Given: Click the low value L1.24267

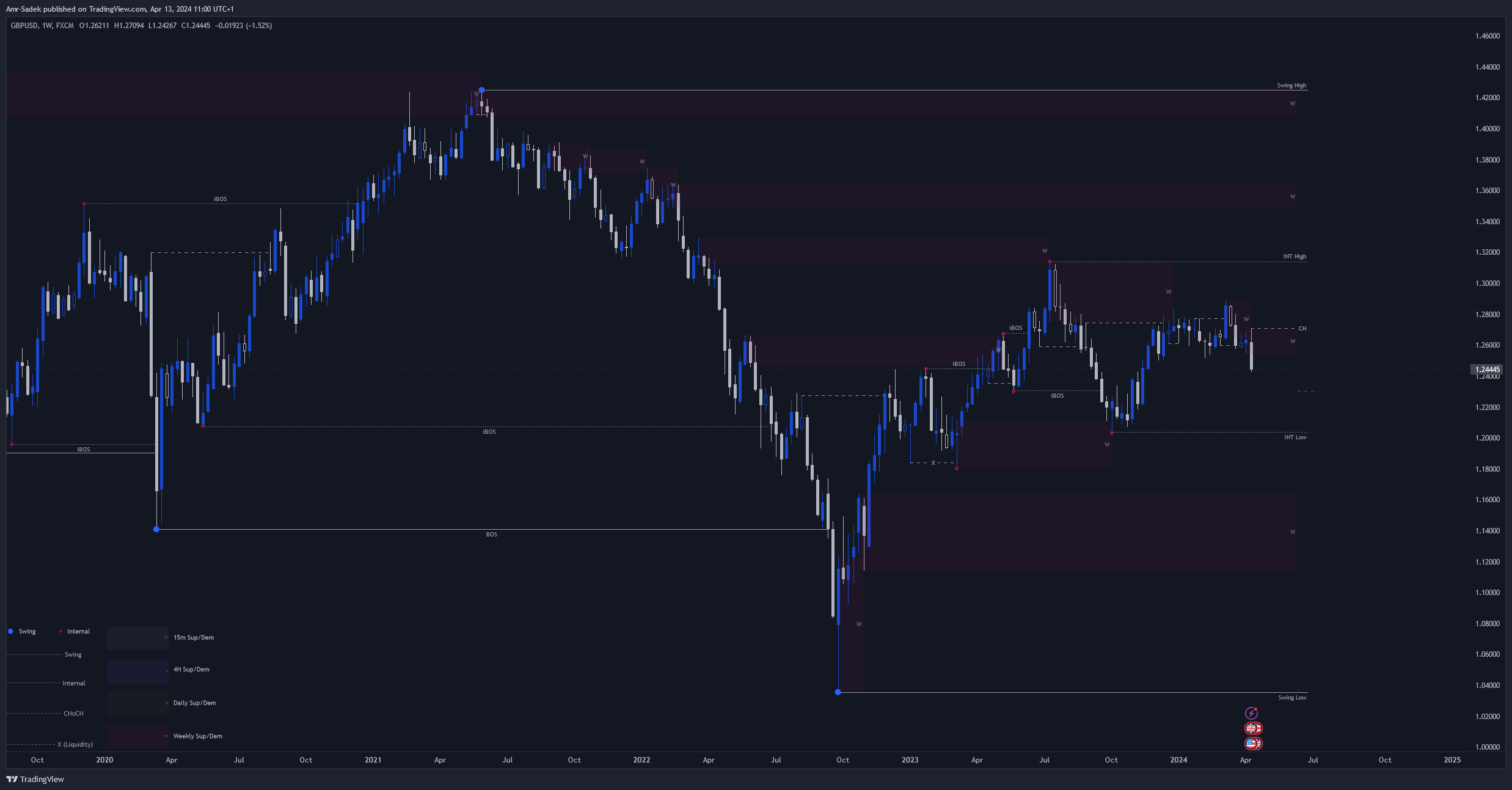Looking at the screenshot, I should point(163,26).
